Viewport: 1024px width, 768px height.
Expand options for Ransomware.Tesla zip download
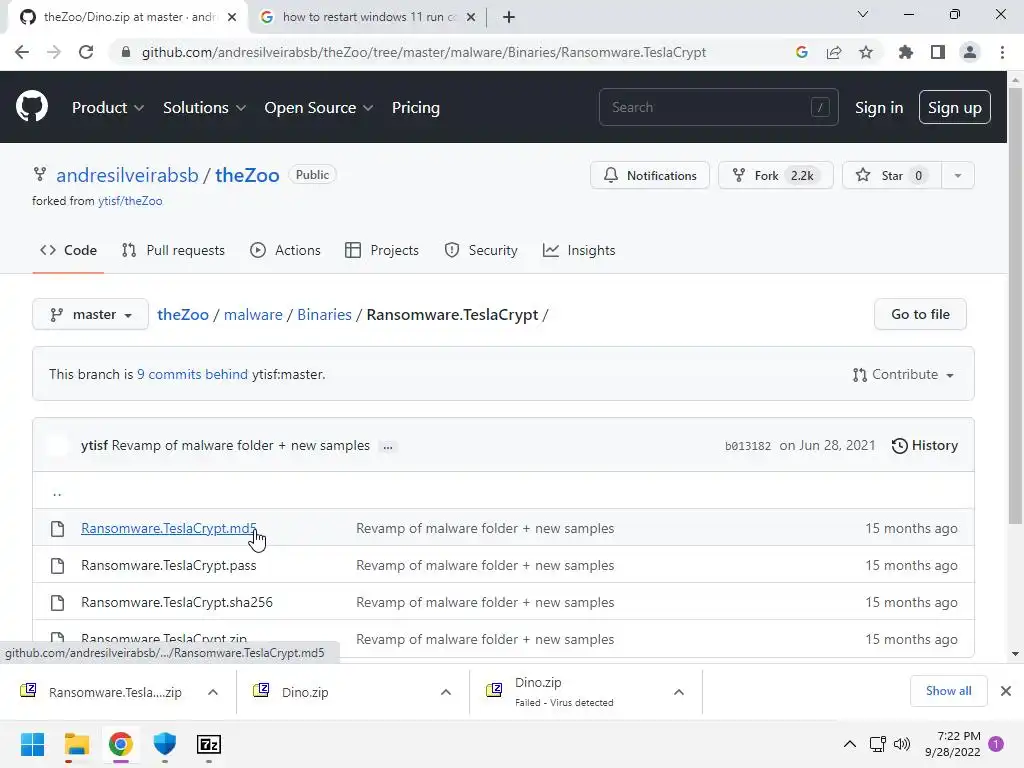pos(213,692)
